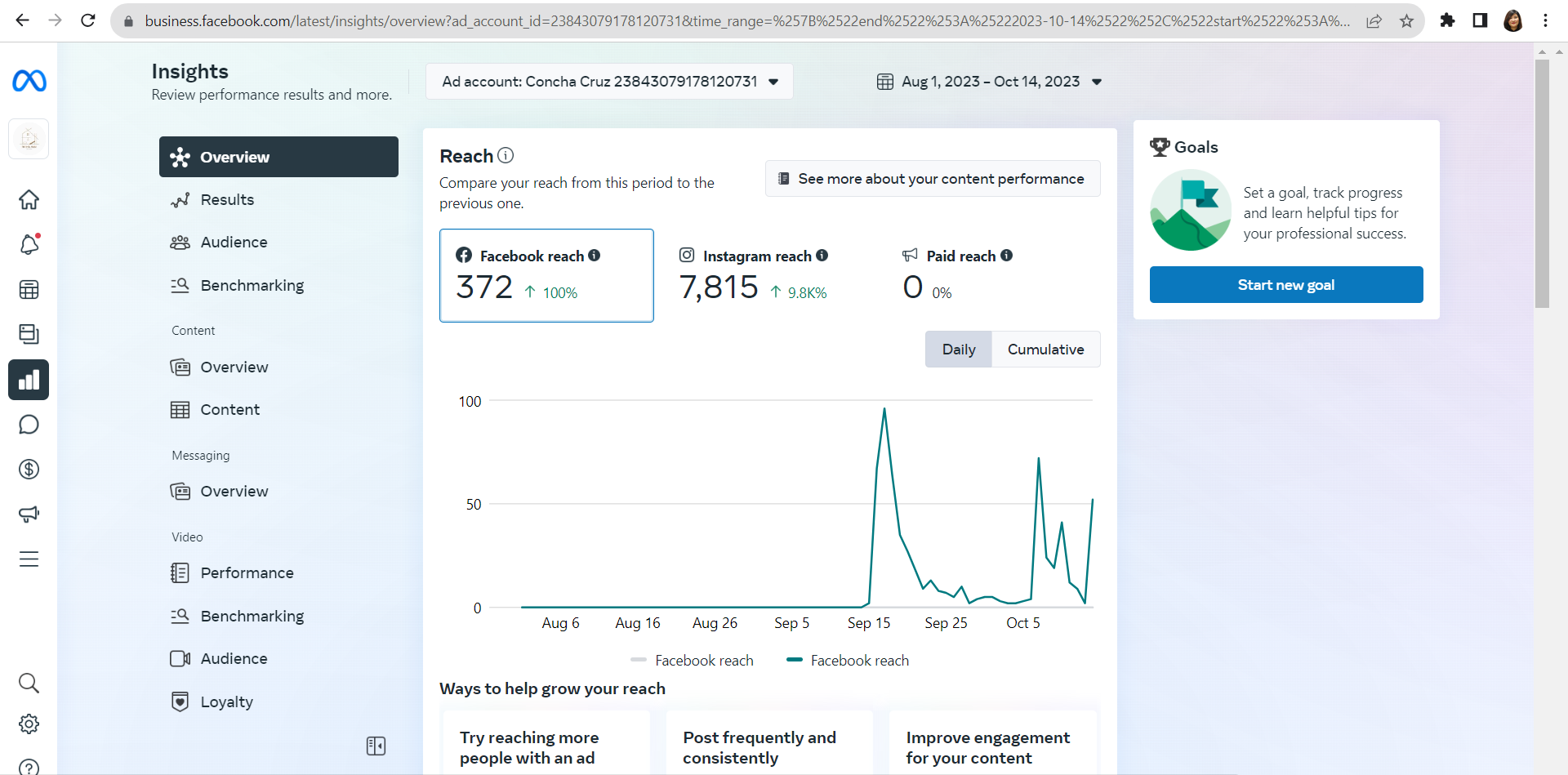Click the gray Facebook reach legend swatch
Image resolution: width=1568 pixels, height=775 pixels.
click(x=639, y=660)
